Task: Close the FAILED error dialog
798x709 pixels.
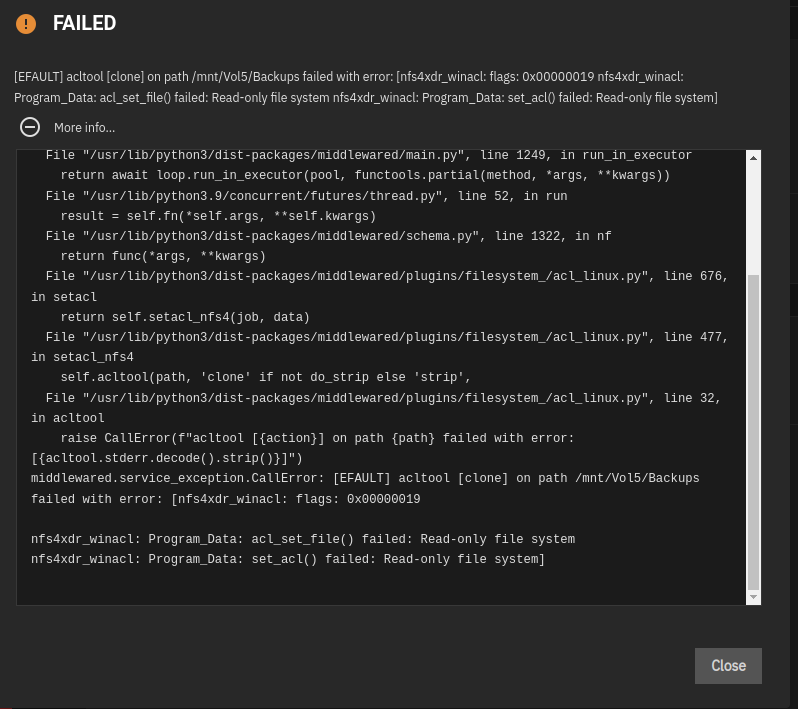Action: 728,666
